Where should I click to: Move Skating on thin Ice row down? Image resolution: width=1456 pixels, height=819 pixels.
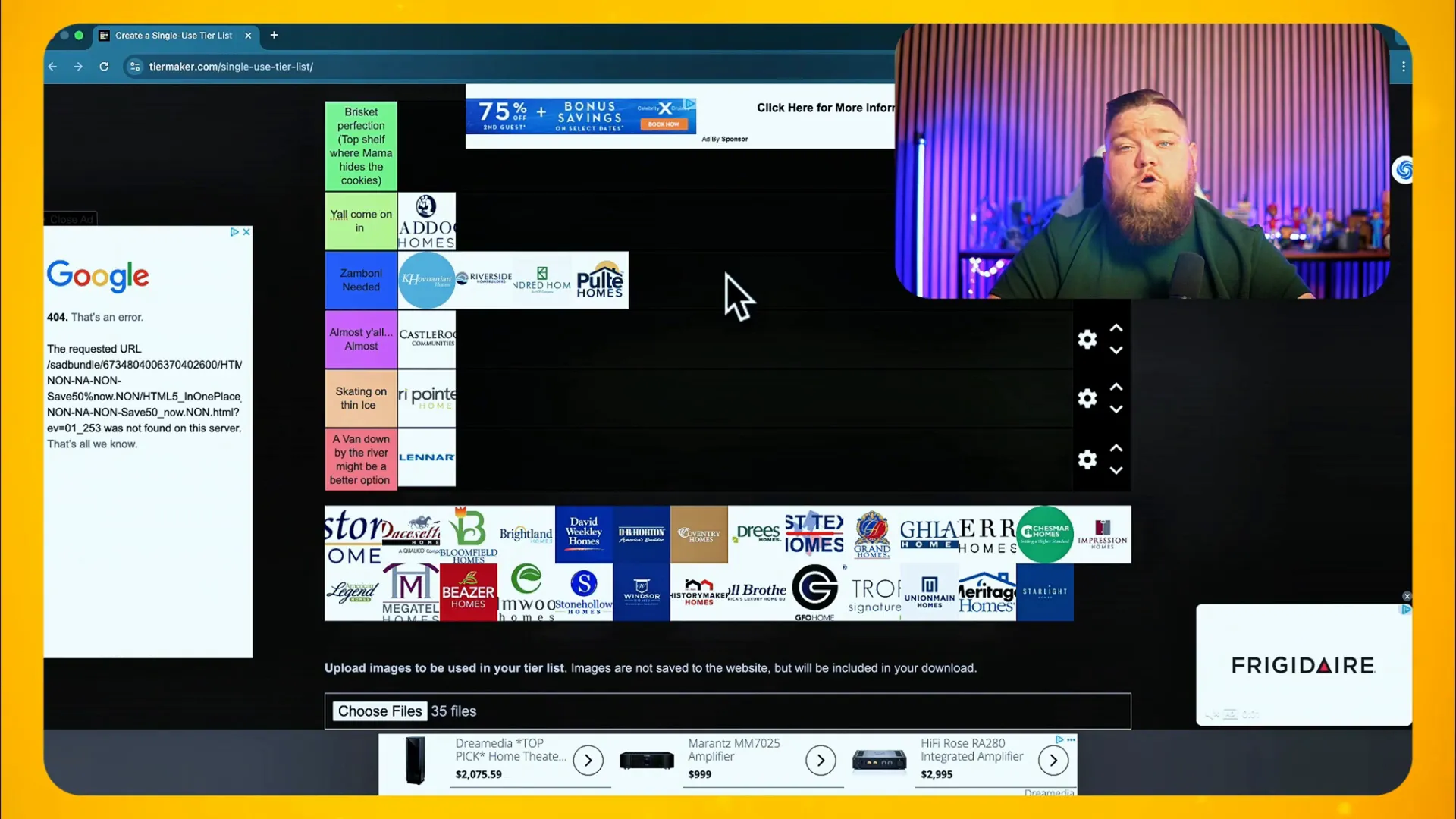pos(1116,409)
